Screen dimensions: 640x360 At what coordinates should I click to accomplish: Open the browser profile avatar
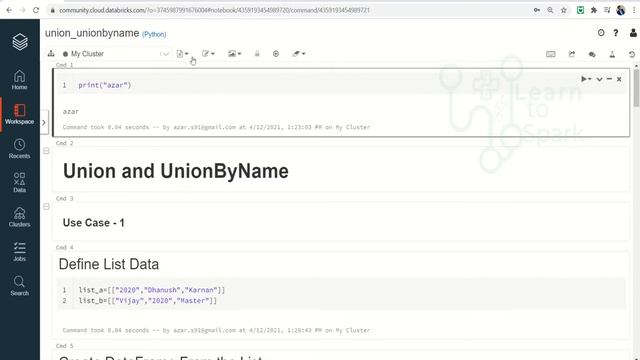coord(621,10)
